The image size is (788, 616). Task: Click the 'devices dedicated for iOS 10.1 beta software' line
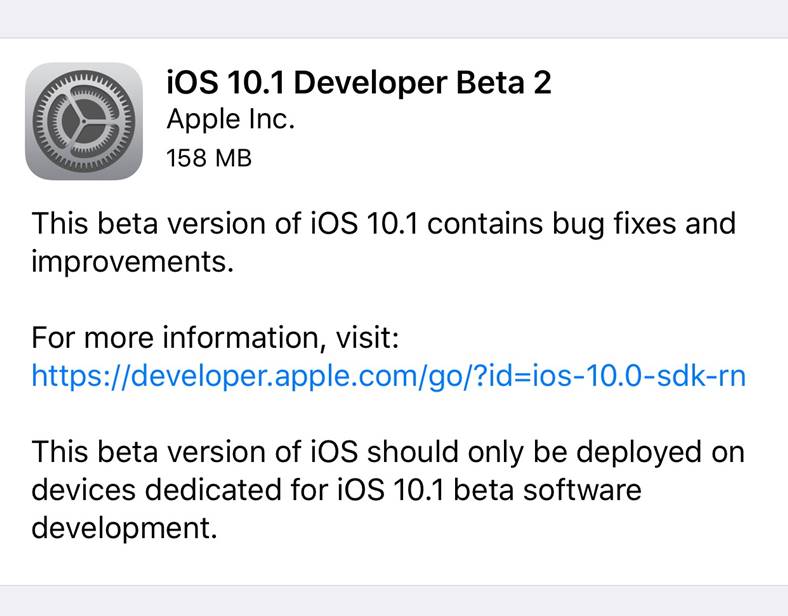(x=336, y=490)
